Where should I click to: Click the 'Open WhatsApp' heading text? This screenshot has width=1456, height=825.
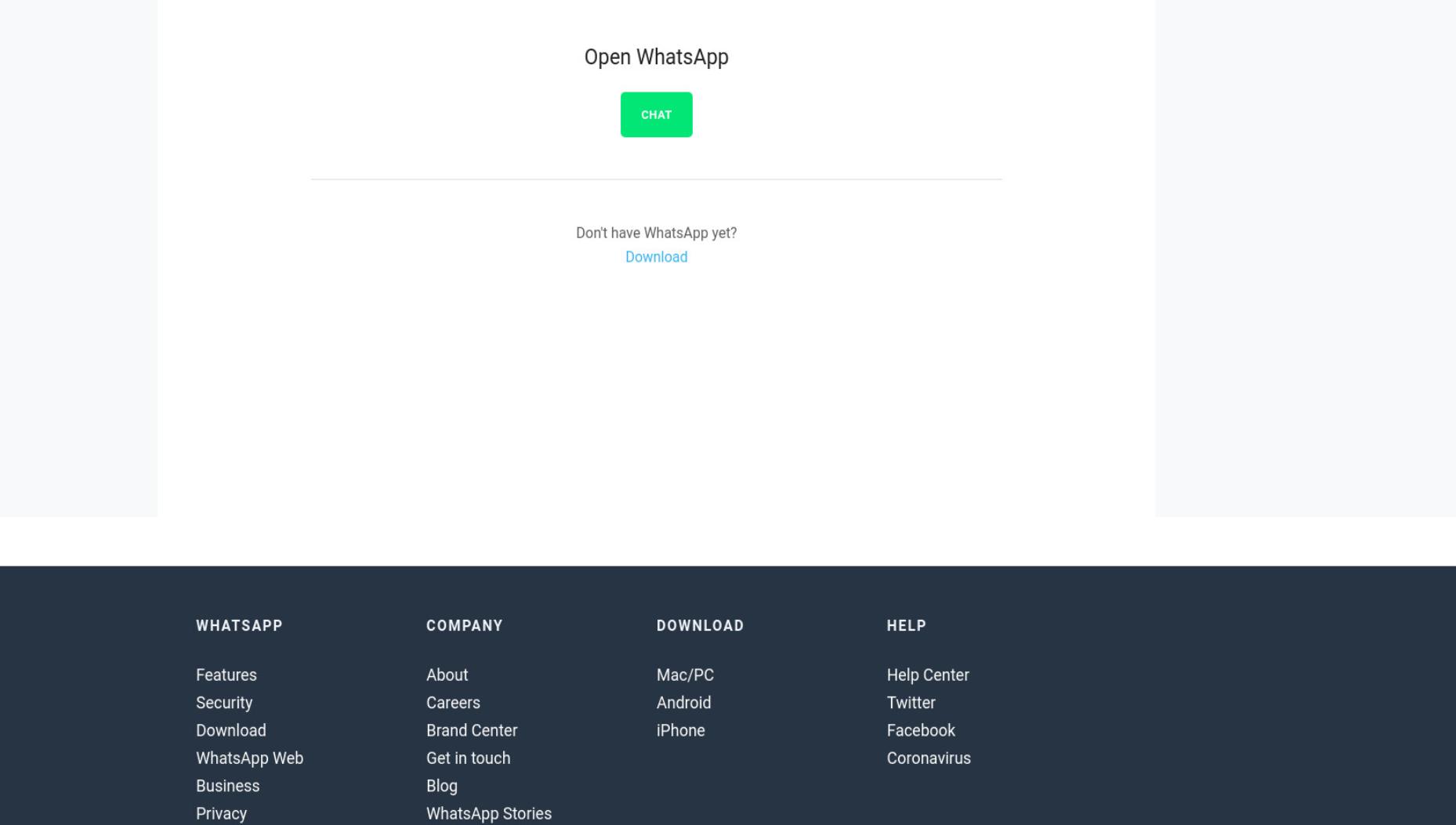[656, 57]
